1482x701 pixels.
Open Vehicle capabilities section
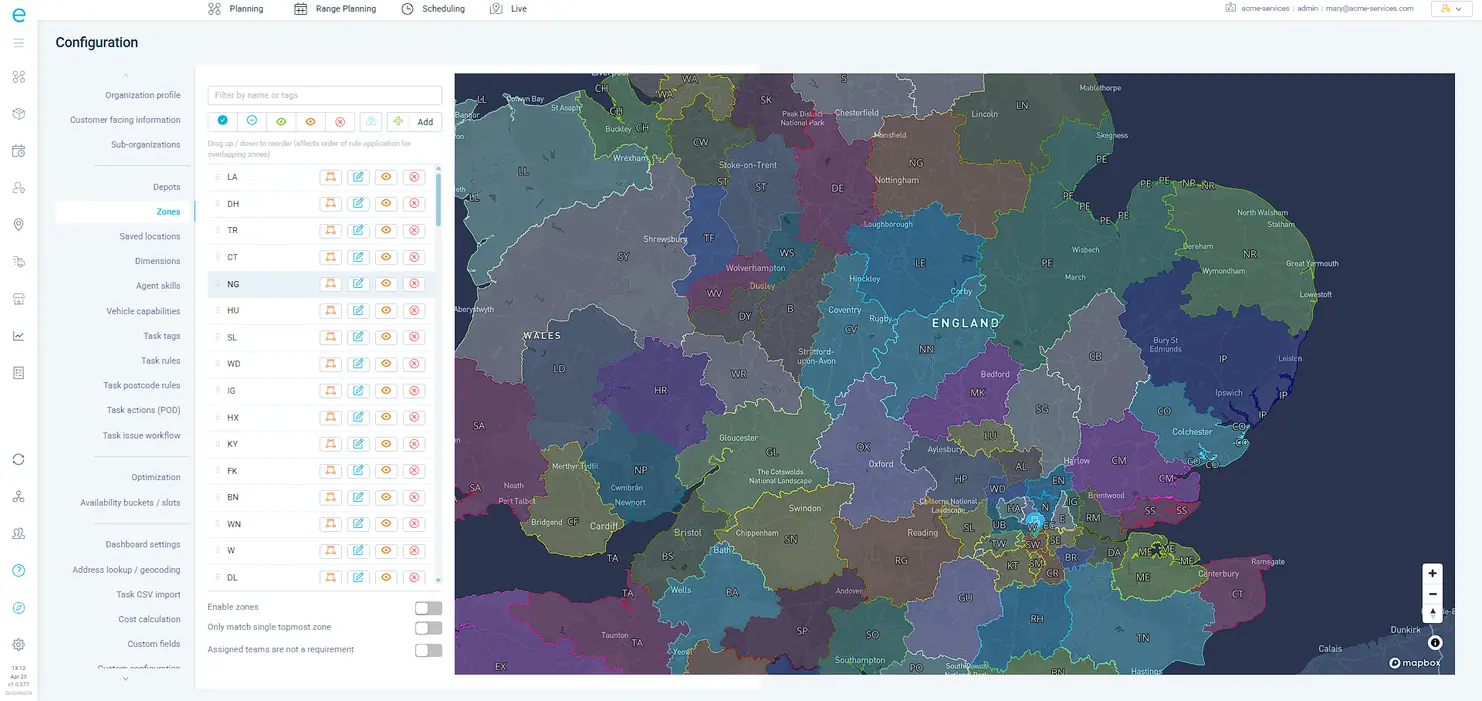coord(143,311)
